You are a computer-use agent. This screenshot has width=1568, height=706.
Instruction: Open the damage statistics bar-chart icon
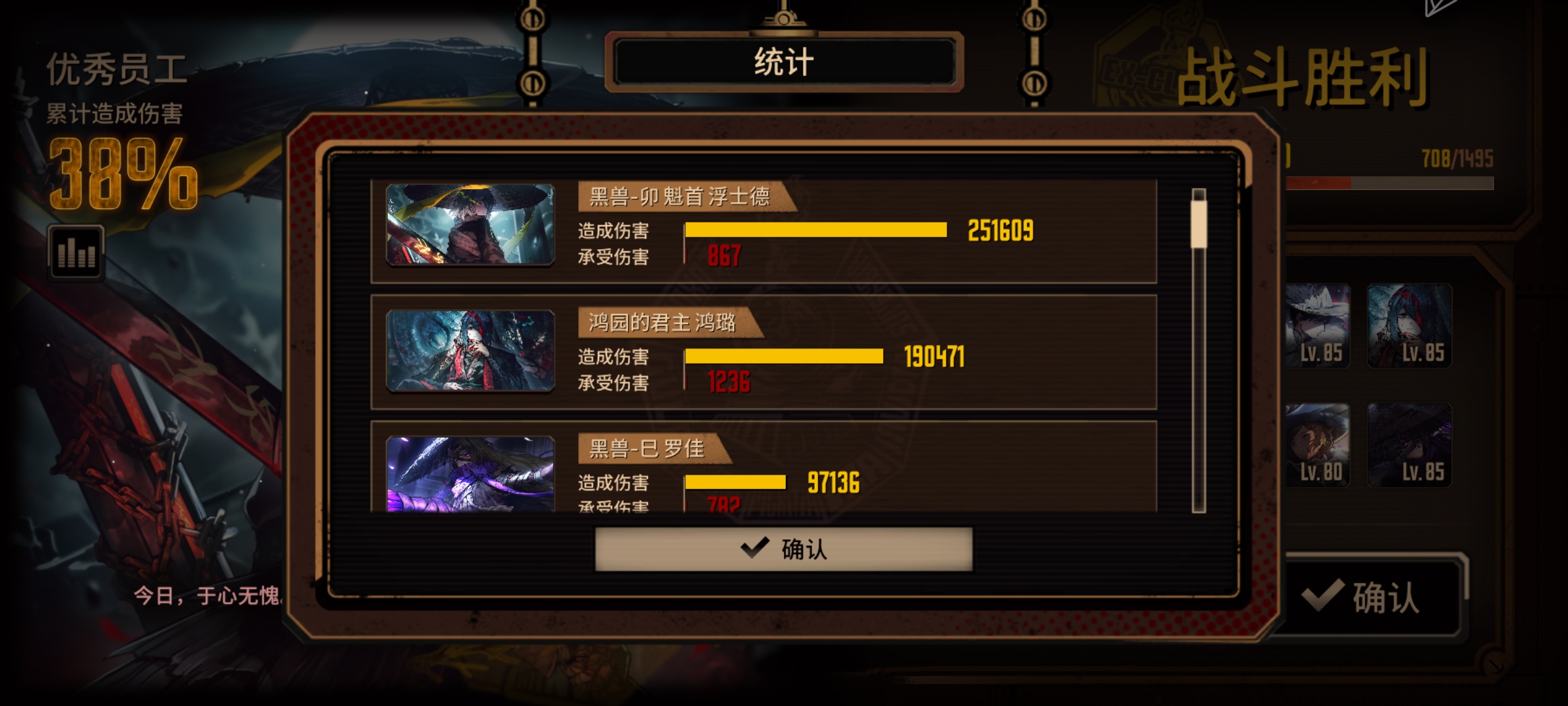pos(76,252)
